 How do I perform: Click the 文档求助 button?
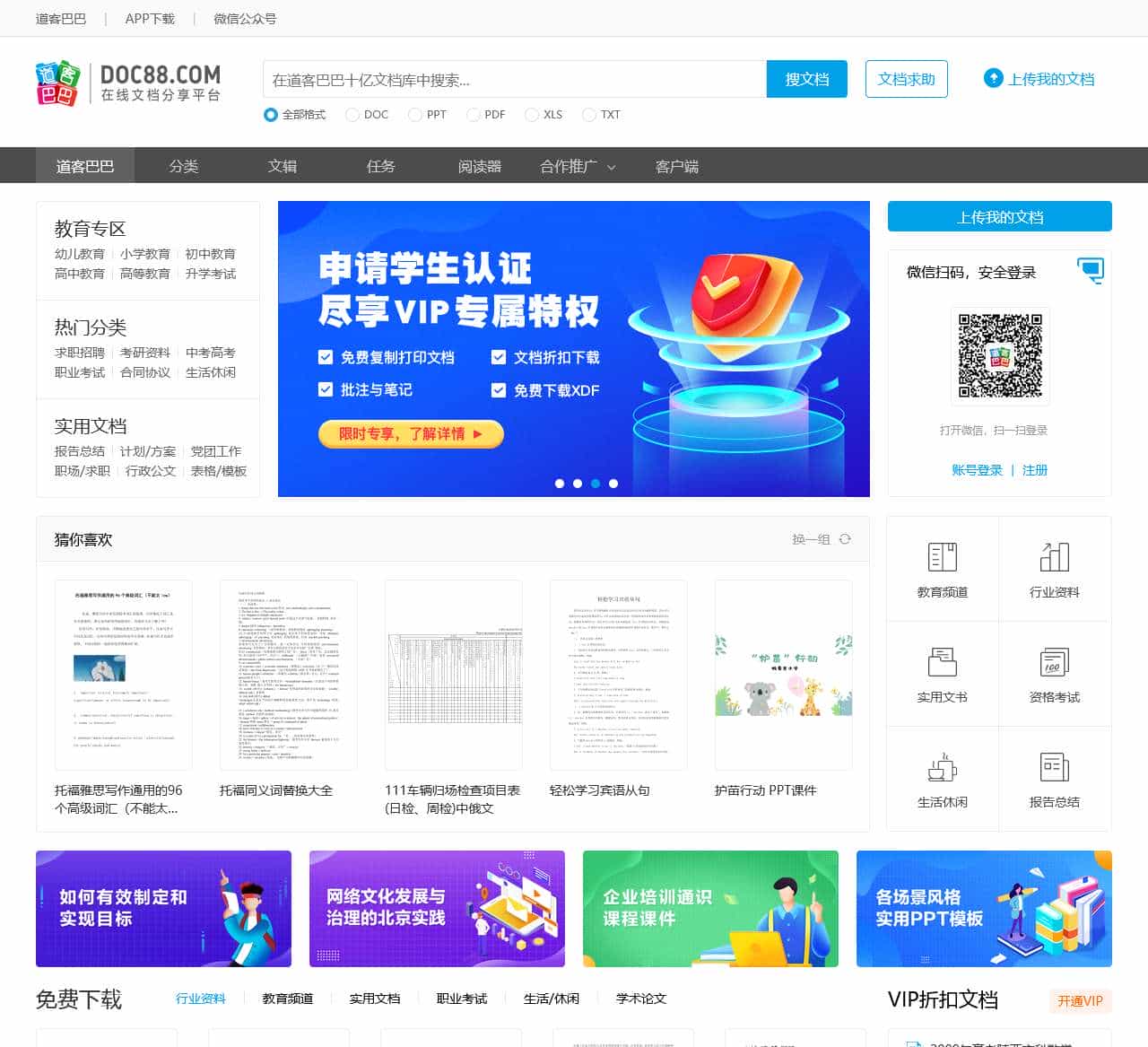click(x=907, y=79)
